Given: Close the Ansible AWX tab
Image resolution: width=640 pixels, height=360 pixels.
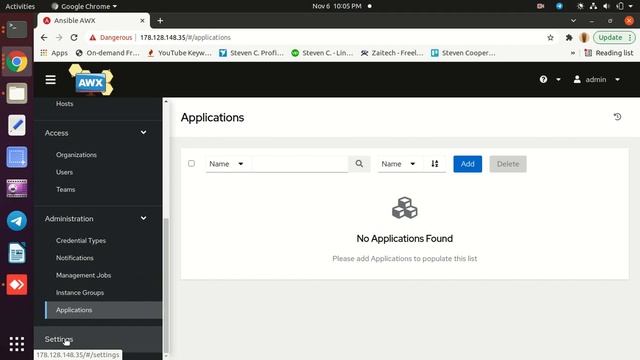Looking at the screenshot, I should click(x=142, y=20).
